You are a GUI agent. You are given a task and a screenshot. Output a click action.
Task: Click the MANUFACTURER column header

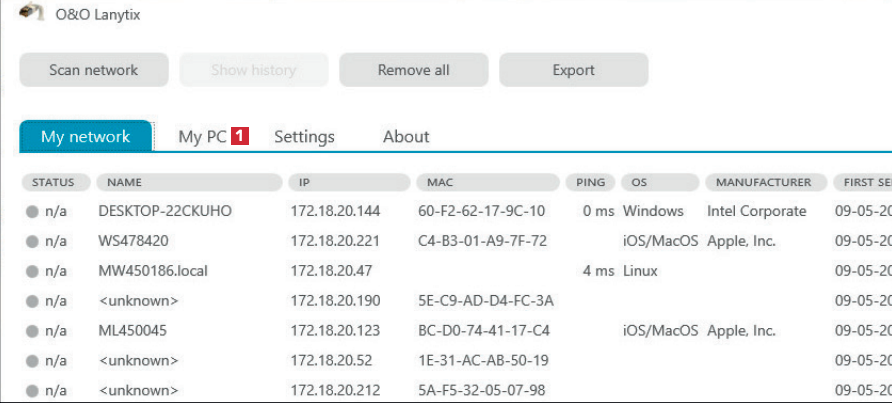tap(765, 183)
